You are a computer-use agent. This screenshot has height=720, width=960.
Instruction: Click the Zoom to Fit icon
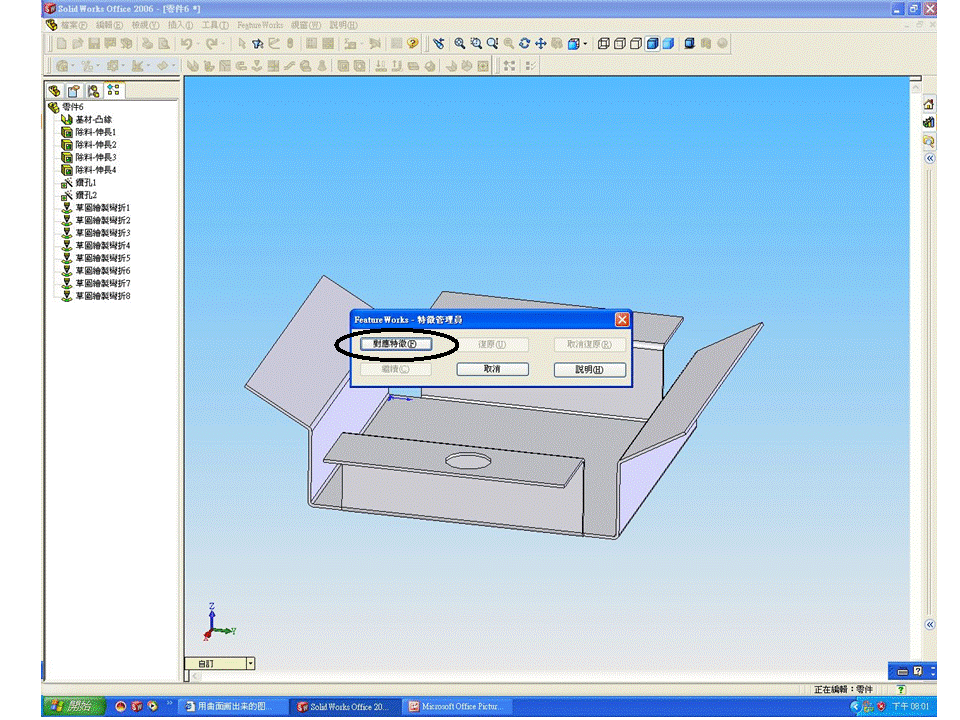pos(460,43)
